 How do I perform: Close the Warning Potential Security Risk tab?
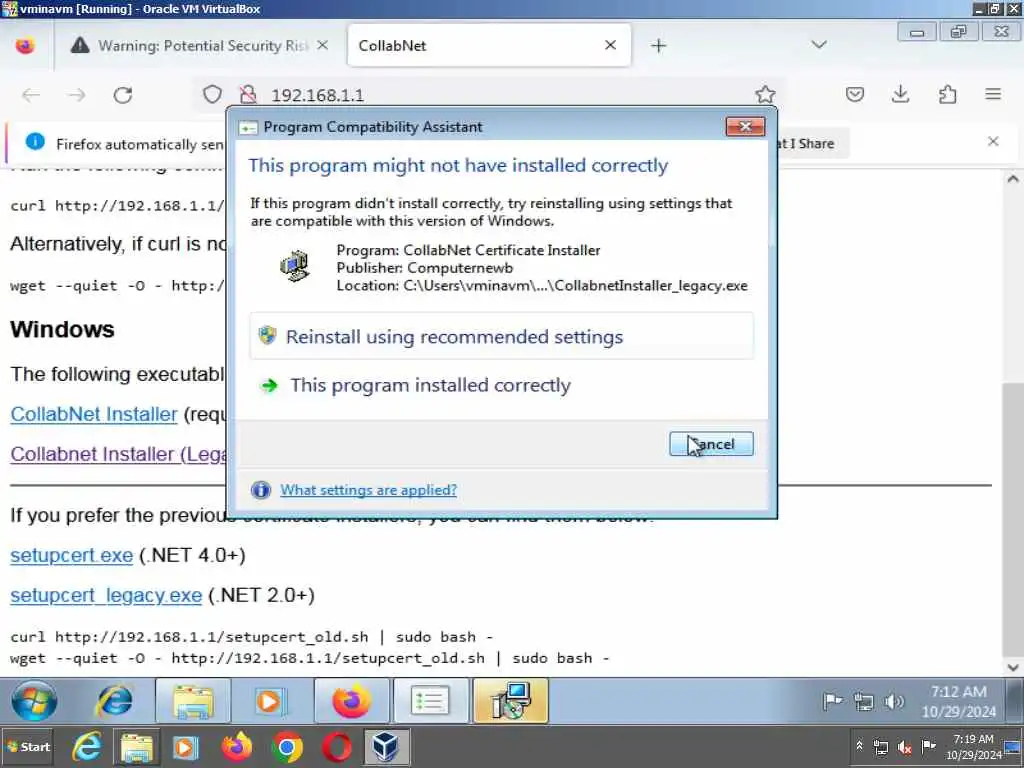pos(323,45)
